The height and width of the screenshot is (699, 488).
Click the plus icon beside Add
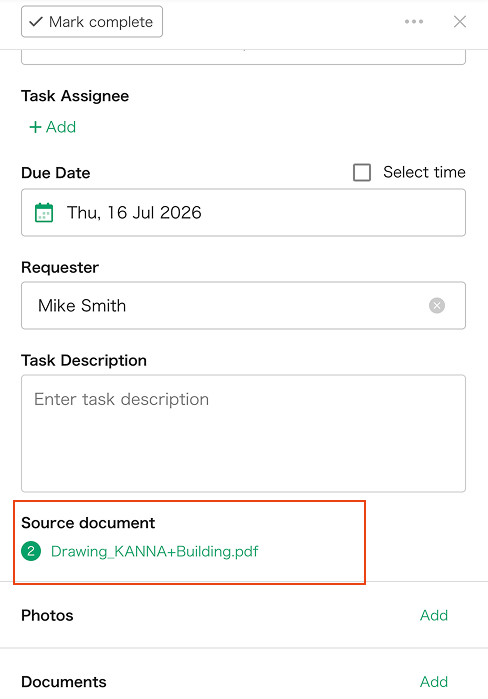[x=35, y=127]
